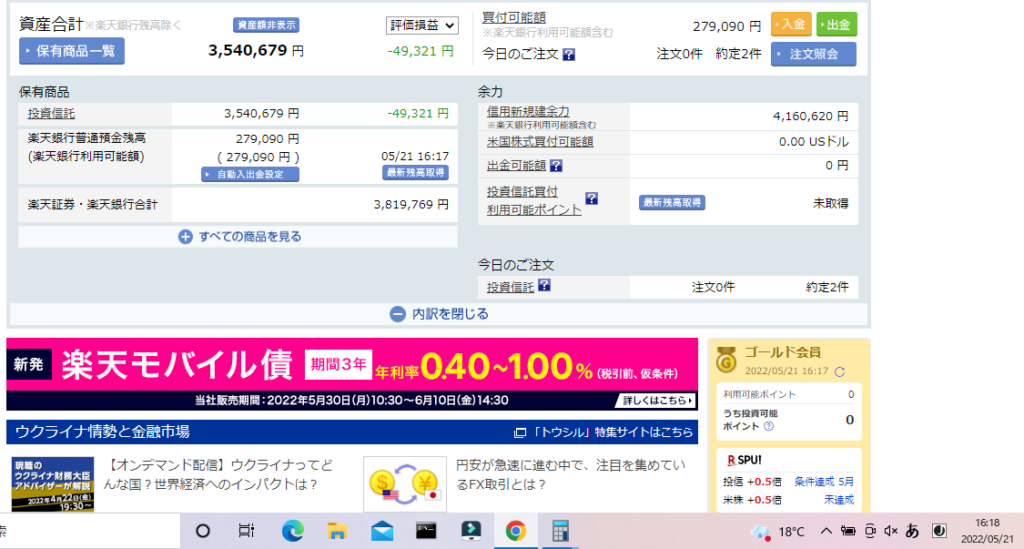The width and height of the screenshot is (1024, 549).
Task: Open the R SPU! logo
Action: click(744, 460)
